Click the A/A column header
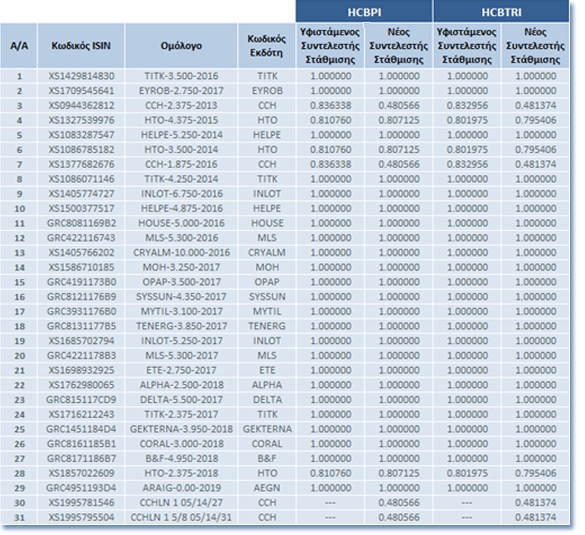585x535 pixels. pyautogui.click(x=19, y=46)
